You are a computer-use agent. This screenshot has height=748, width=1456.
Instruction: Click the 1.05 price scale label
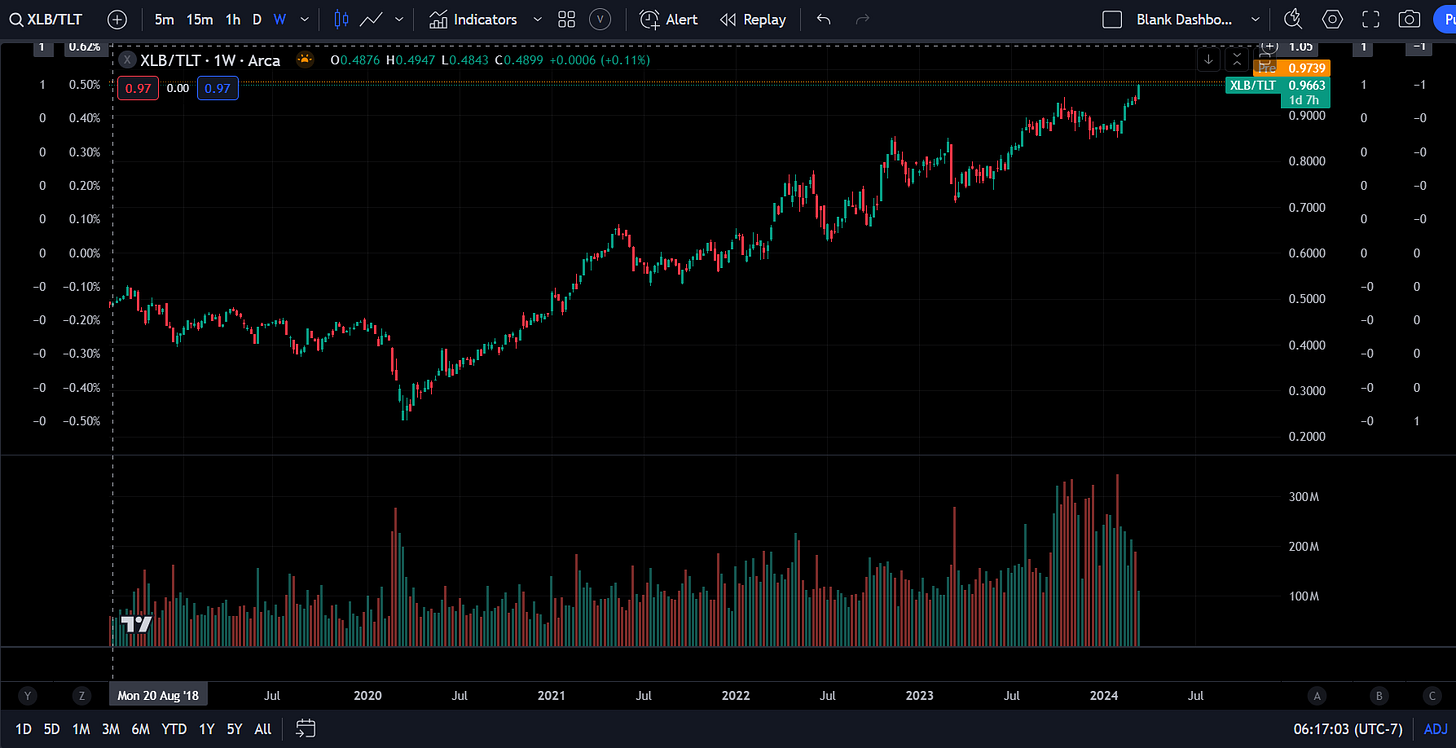(1301, 46)
